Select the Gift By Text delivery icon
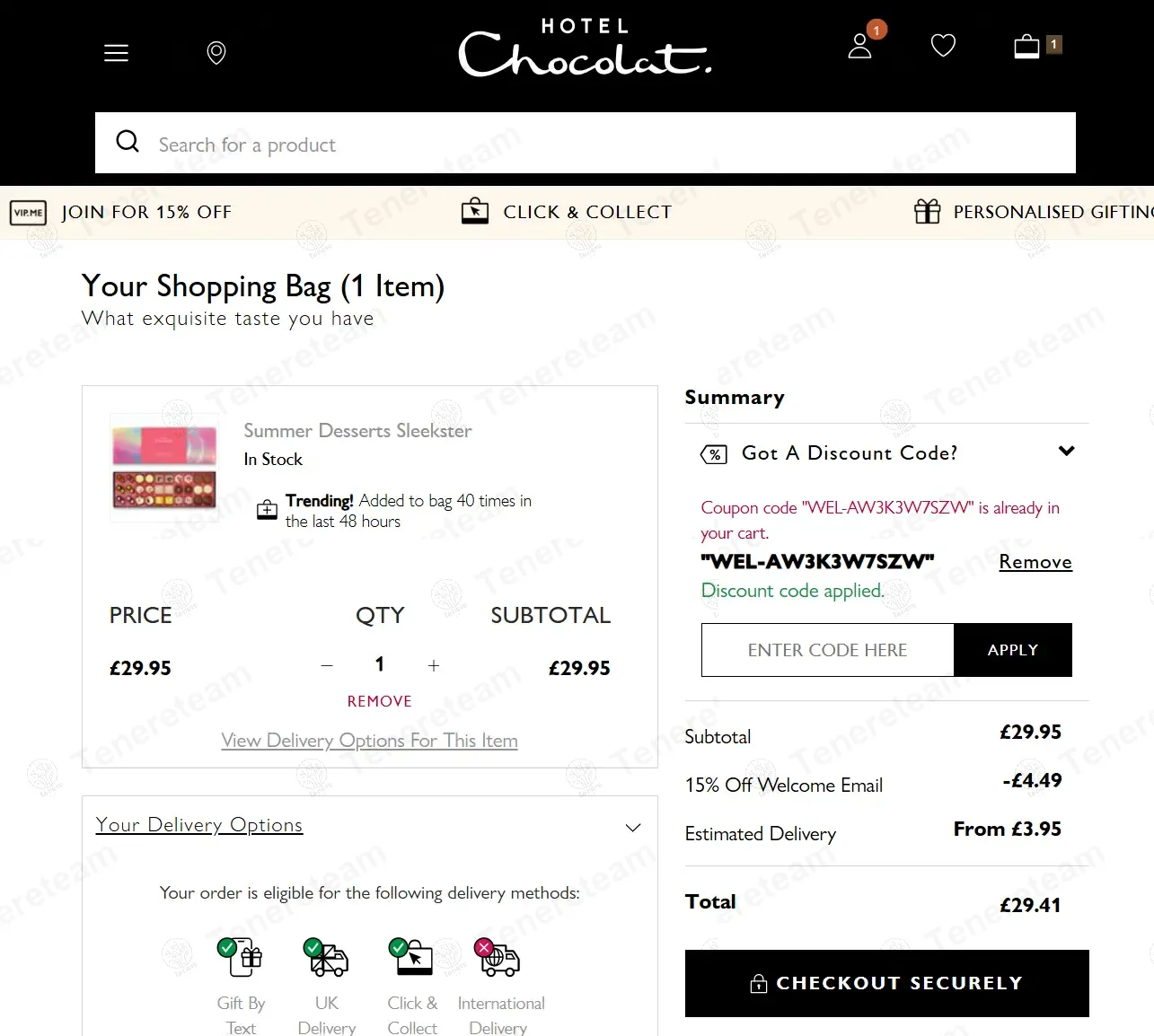Viewport: 1154px width, 1036px height. tap(241, 959)
